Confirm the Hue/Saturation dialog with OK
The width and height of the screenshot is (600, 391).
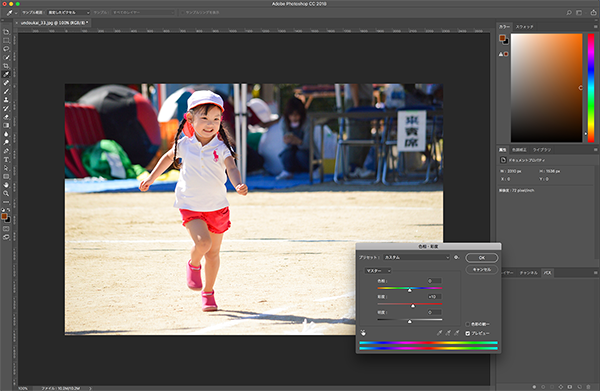point(482,257)
